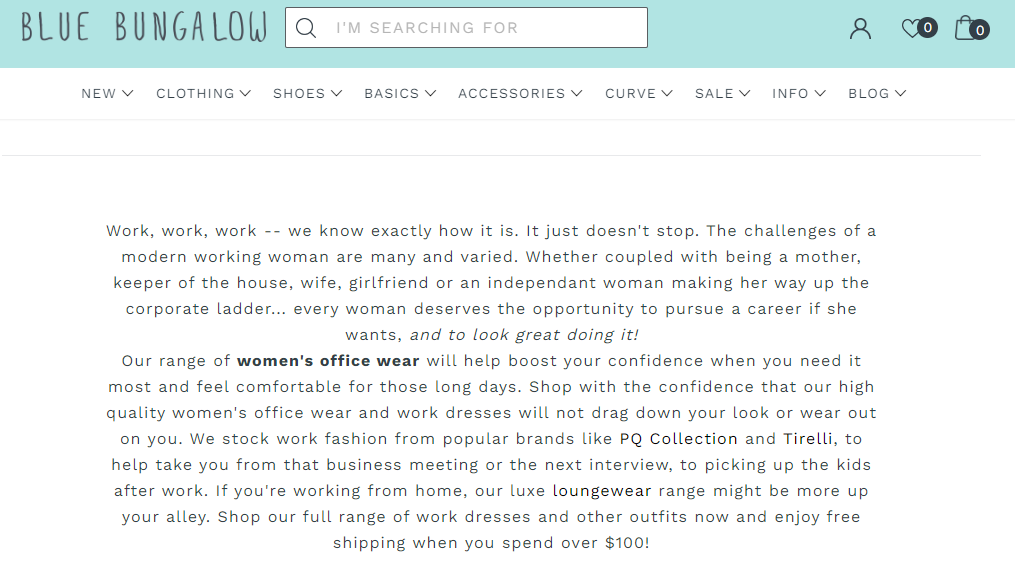Open the wishlist heart icon

click(x=912, y=28)
